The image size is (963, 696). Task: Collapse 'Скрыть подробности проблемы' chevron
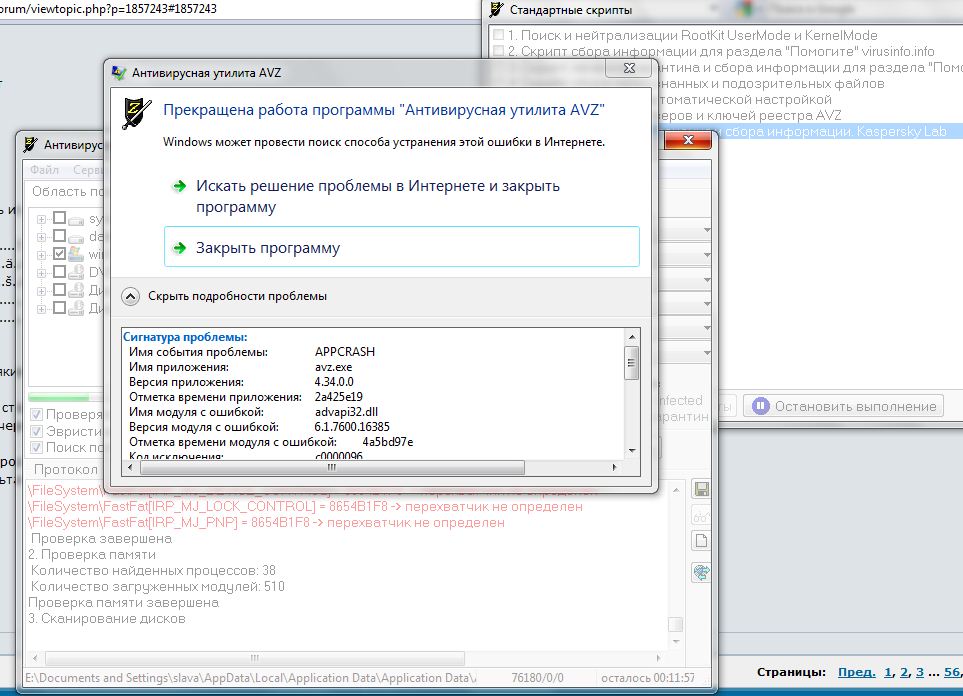pos(130,297)
